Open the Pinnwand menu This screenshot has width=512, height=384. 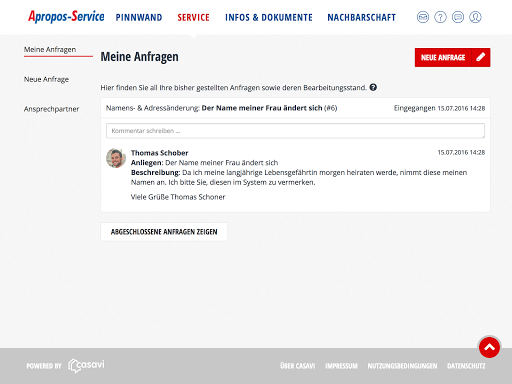coord(139,17)
